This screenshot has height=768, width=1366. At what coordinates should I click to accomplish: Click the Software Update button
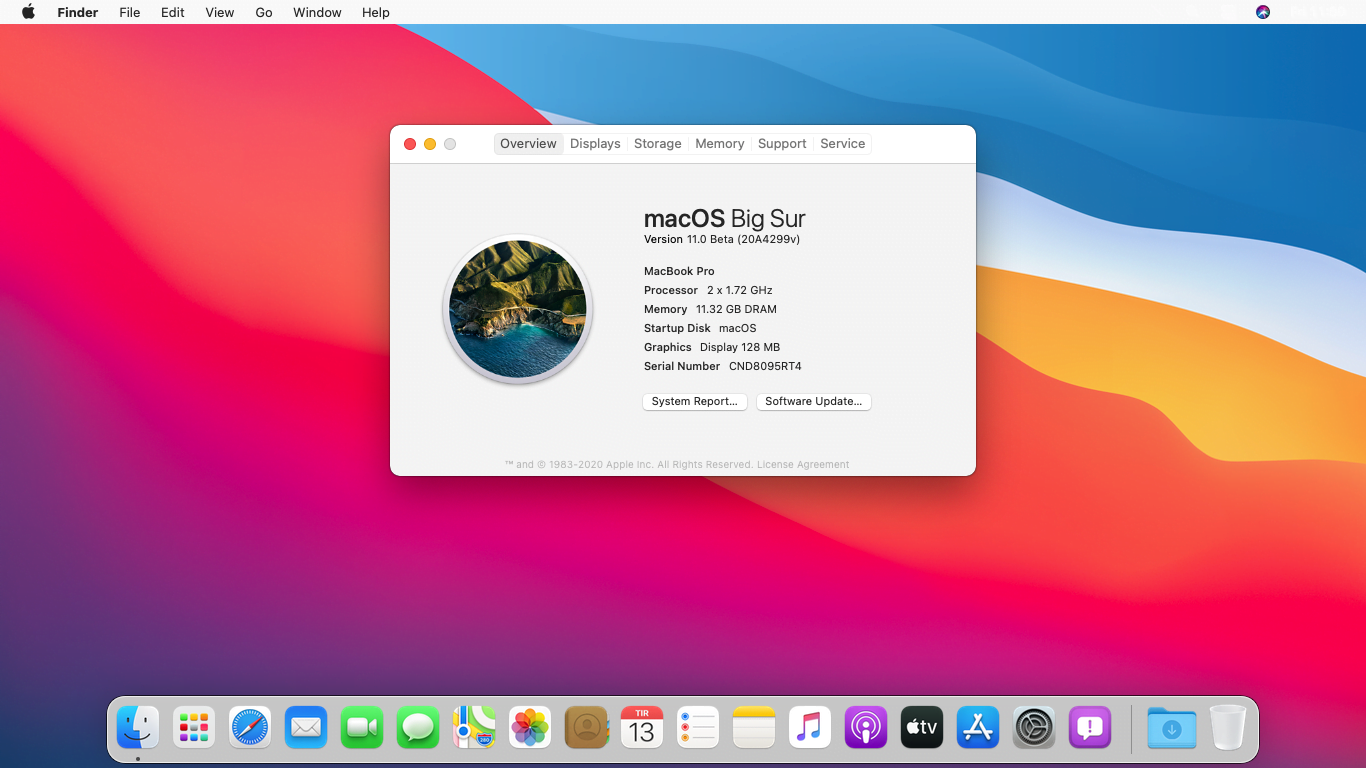814,401
